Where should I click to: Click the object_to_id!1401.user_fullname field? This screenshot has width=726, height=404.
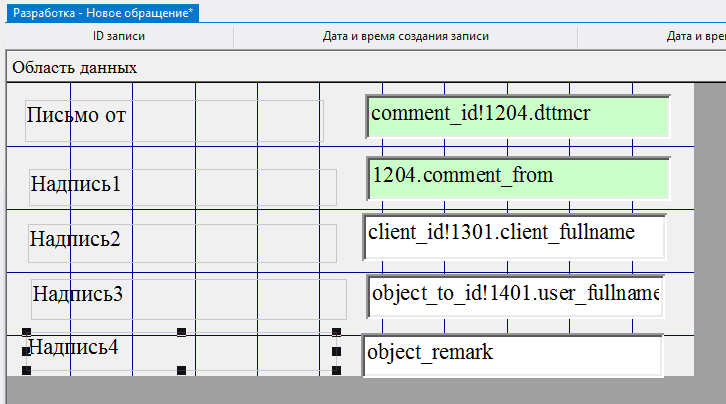514,295
